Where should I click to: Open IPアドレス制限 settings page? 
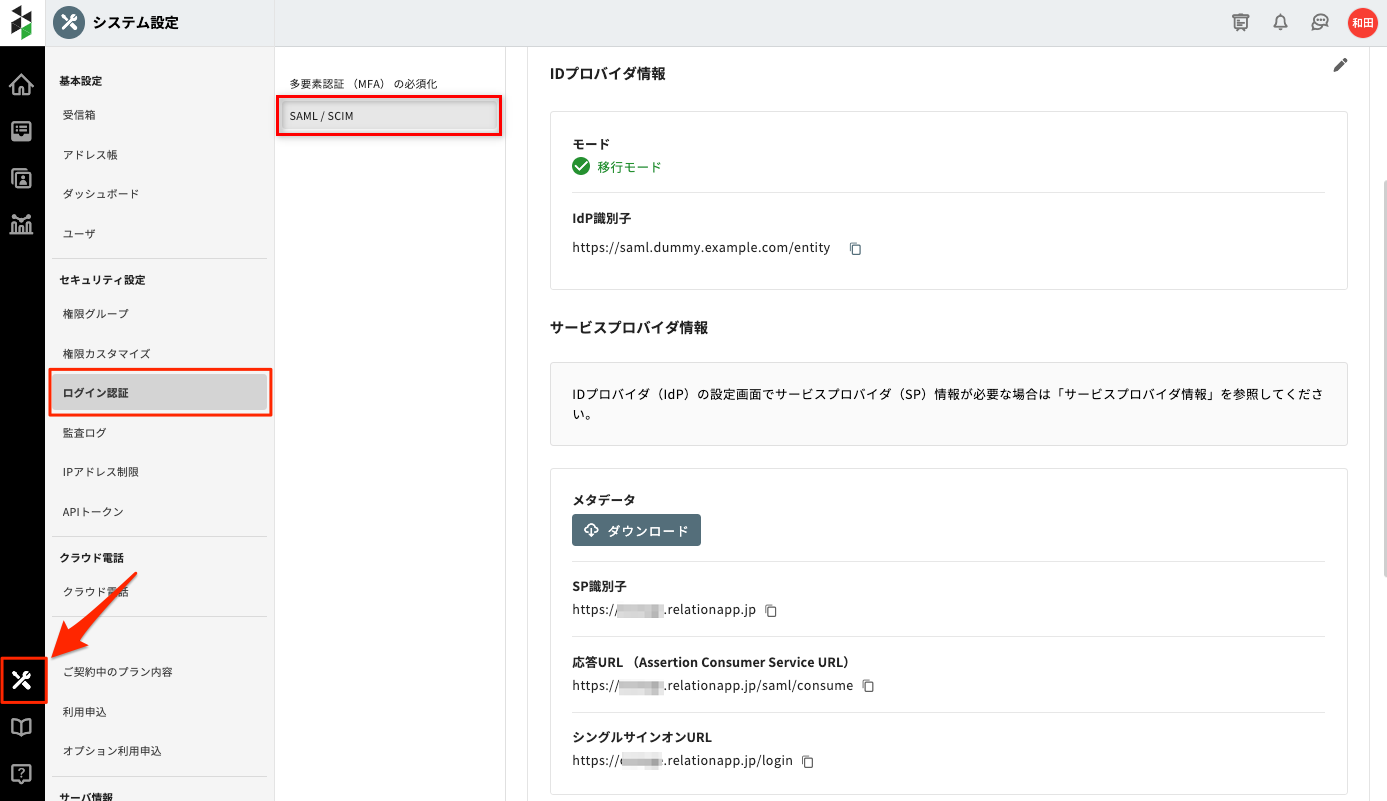(100, 472)
